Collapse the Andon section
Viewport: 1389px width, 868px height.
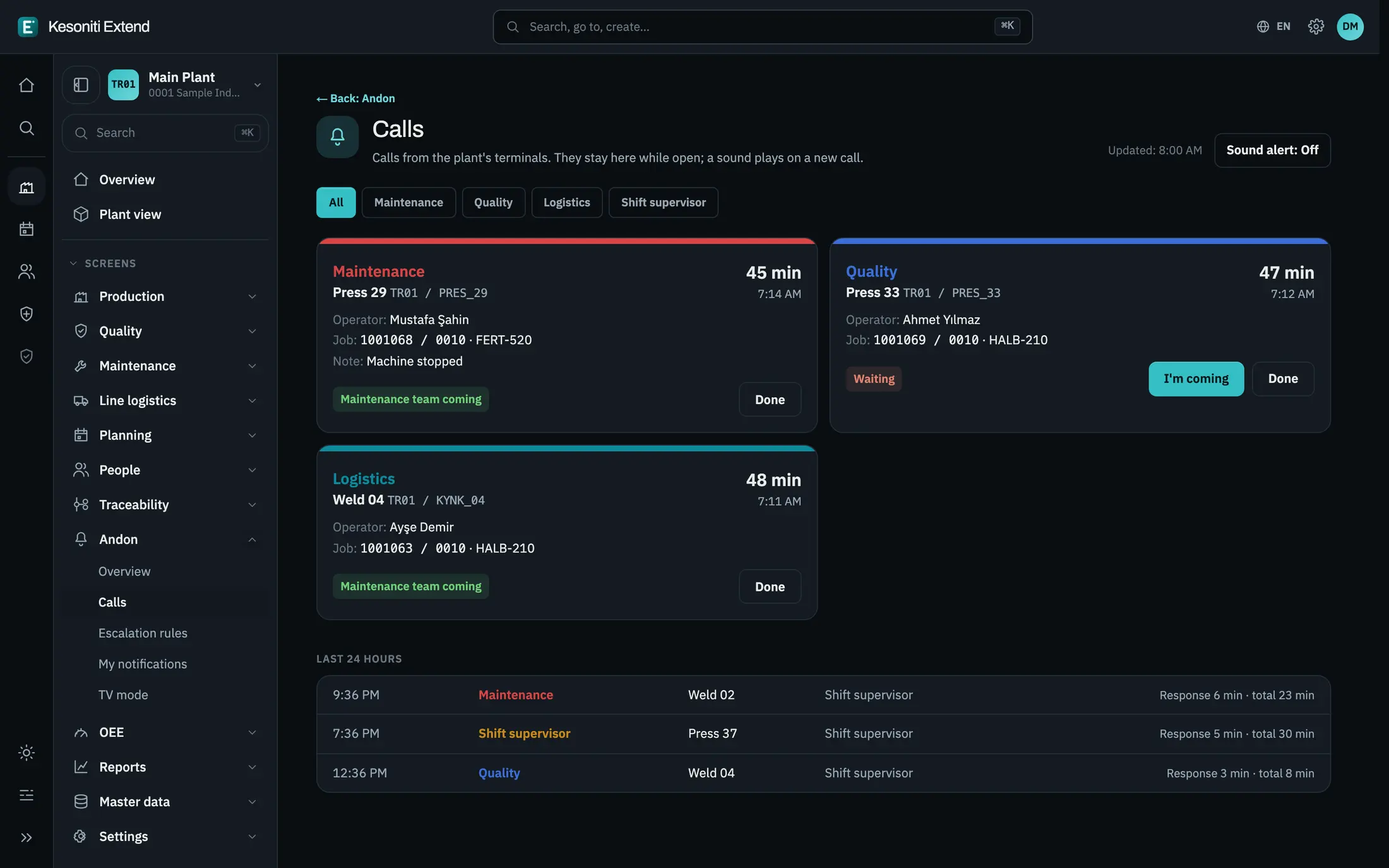(165, 539)
